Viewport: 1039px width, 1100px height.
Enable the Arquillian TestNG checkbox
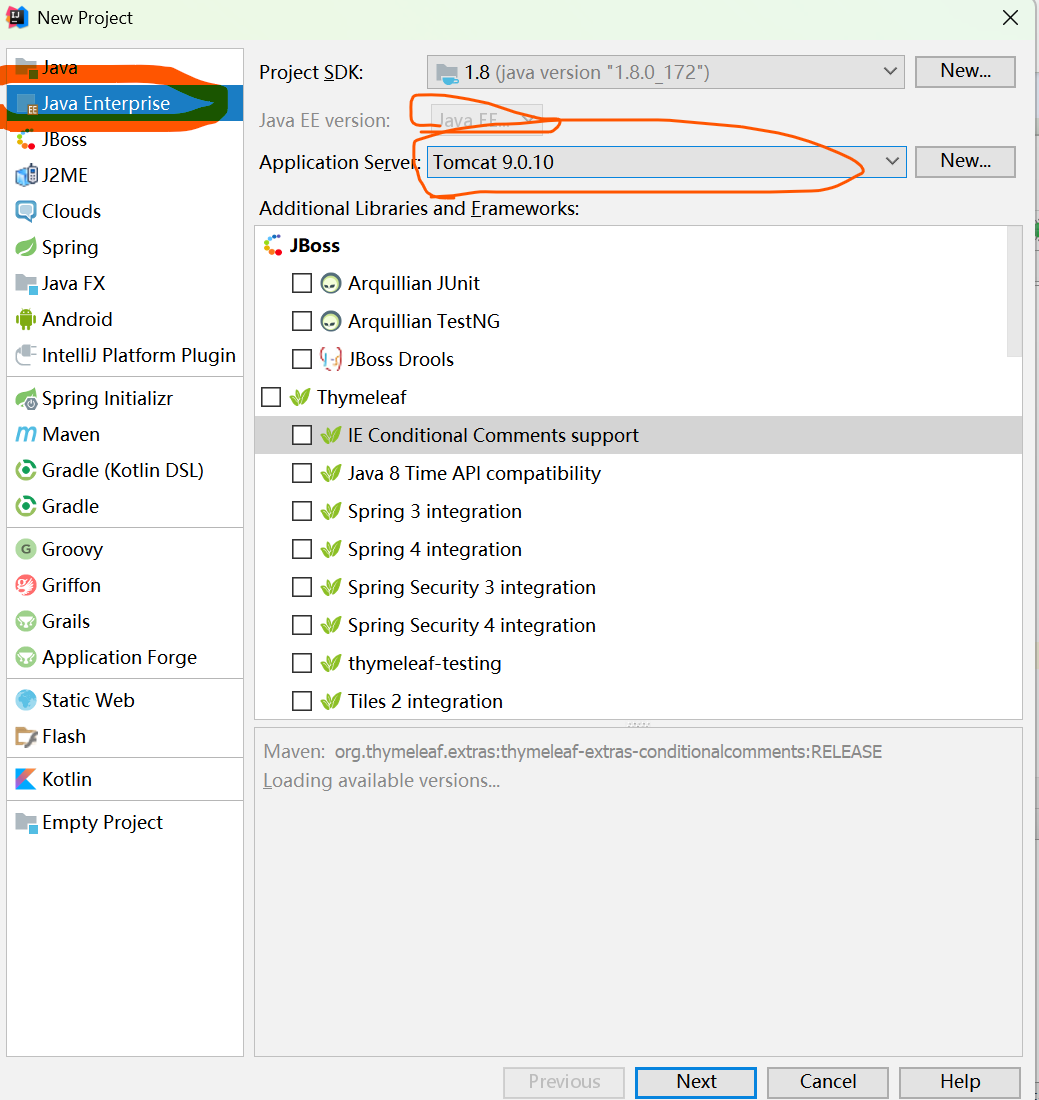click(302, 321)
